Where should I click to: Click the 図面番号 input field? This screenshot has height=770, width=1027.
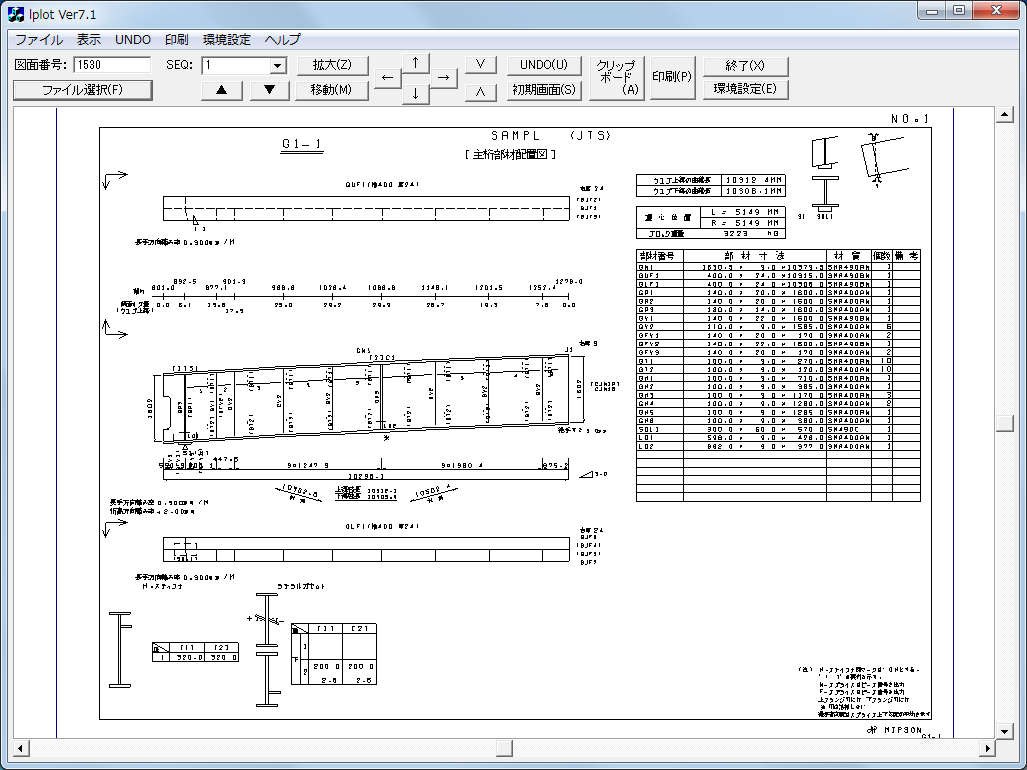pos(111,66)
